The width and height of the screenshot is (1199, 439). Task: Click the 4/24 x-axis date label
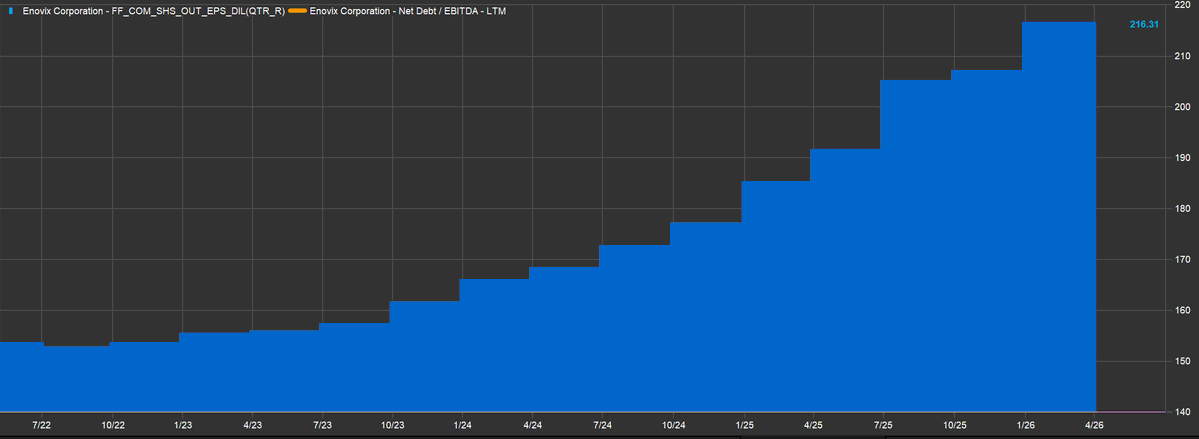point(533,424)
